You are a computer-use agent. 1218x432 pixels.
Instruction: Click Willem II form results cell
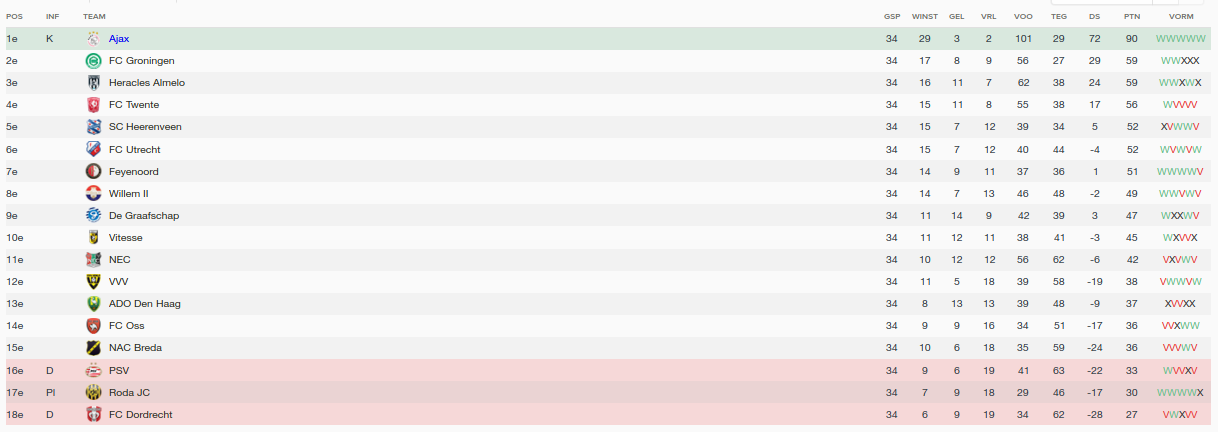(1180, 194)
